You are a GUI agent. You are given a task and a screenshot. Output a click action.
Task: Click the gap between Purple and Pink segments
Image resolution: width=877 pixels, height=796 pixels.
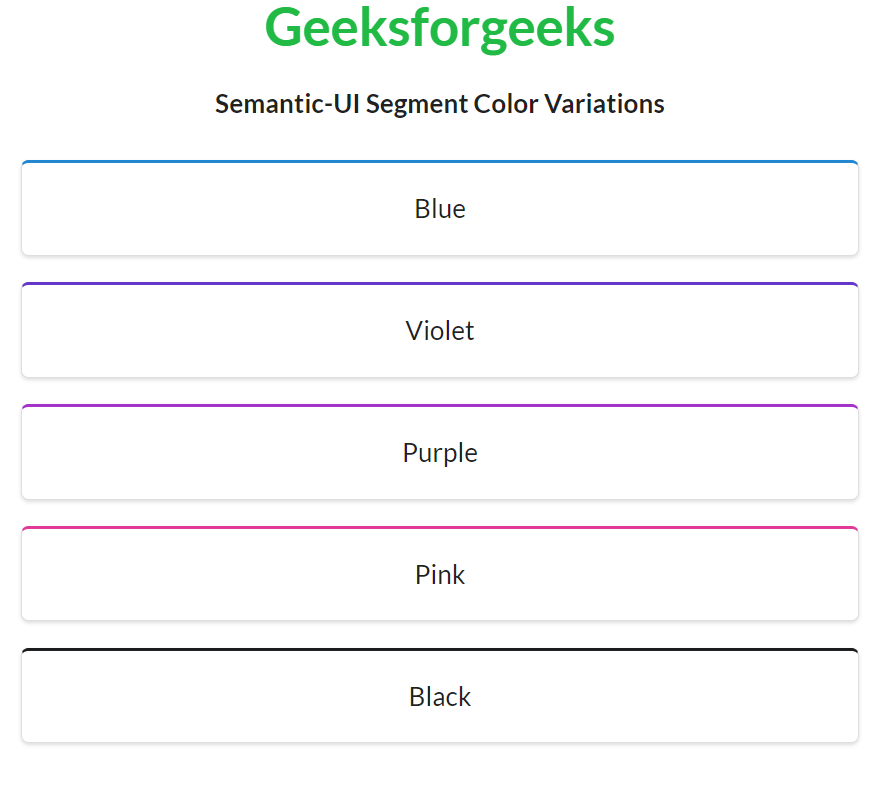[440, 513]
